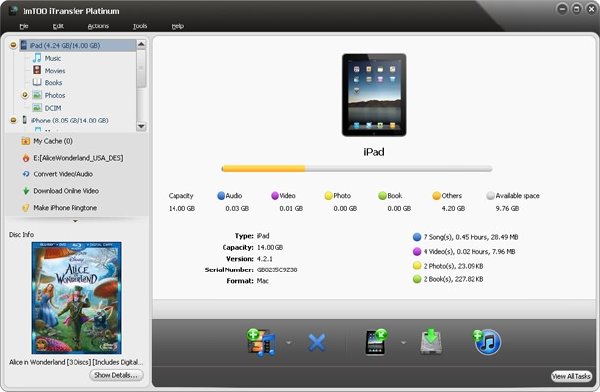Open the Help menu
This screenshot has width=600, height=392.
178,26
